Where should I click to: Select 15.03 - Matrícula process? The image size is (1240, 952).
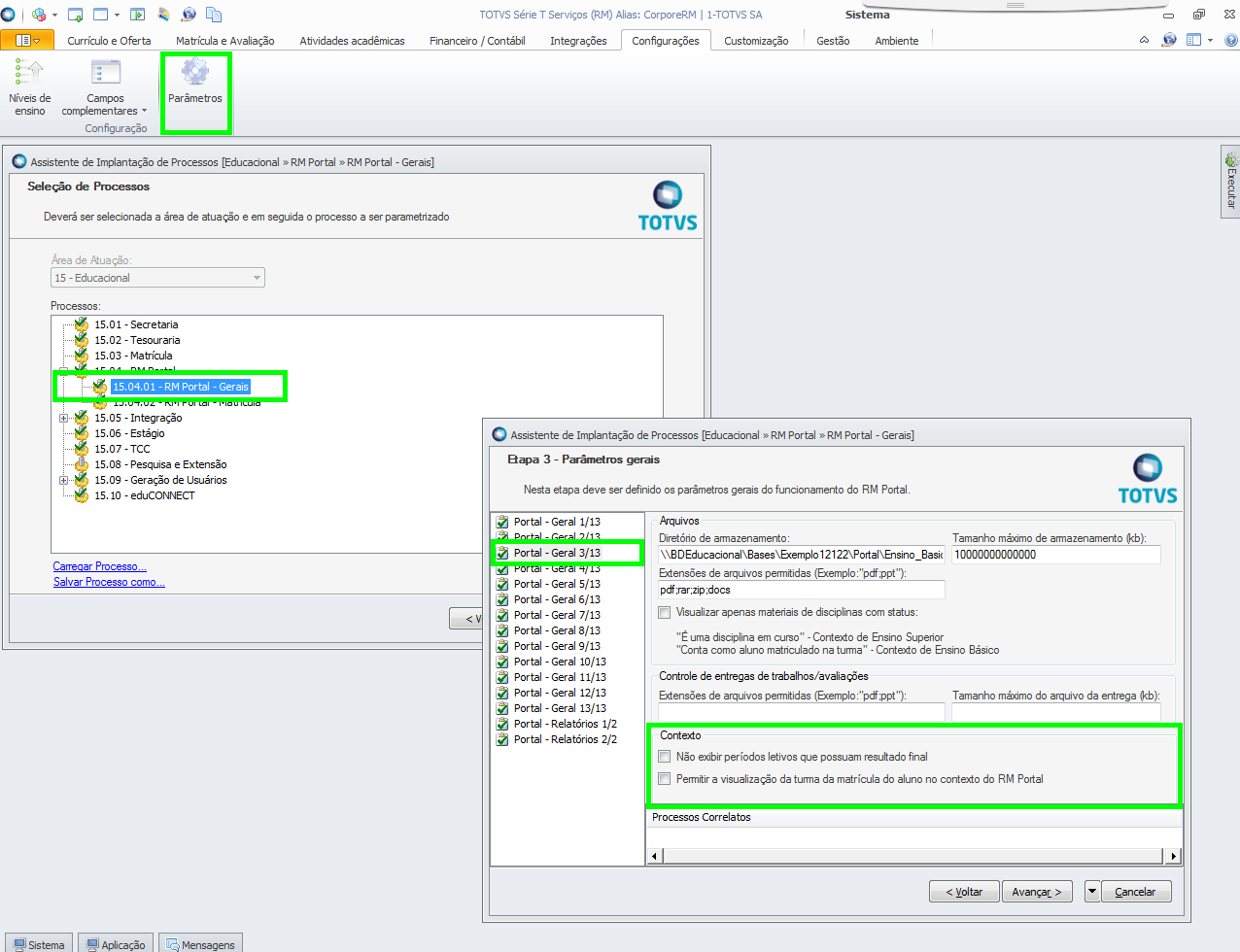click(133, 356)
